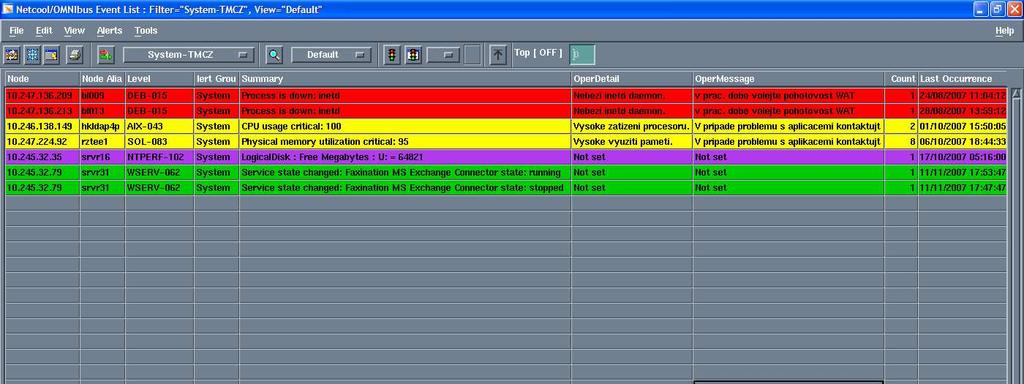Screen dimensions: 1024x384
Task: Click the first toolbar icon beside the snowflake
Action: [x=12, y=55]
